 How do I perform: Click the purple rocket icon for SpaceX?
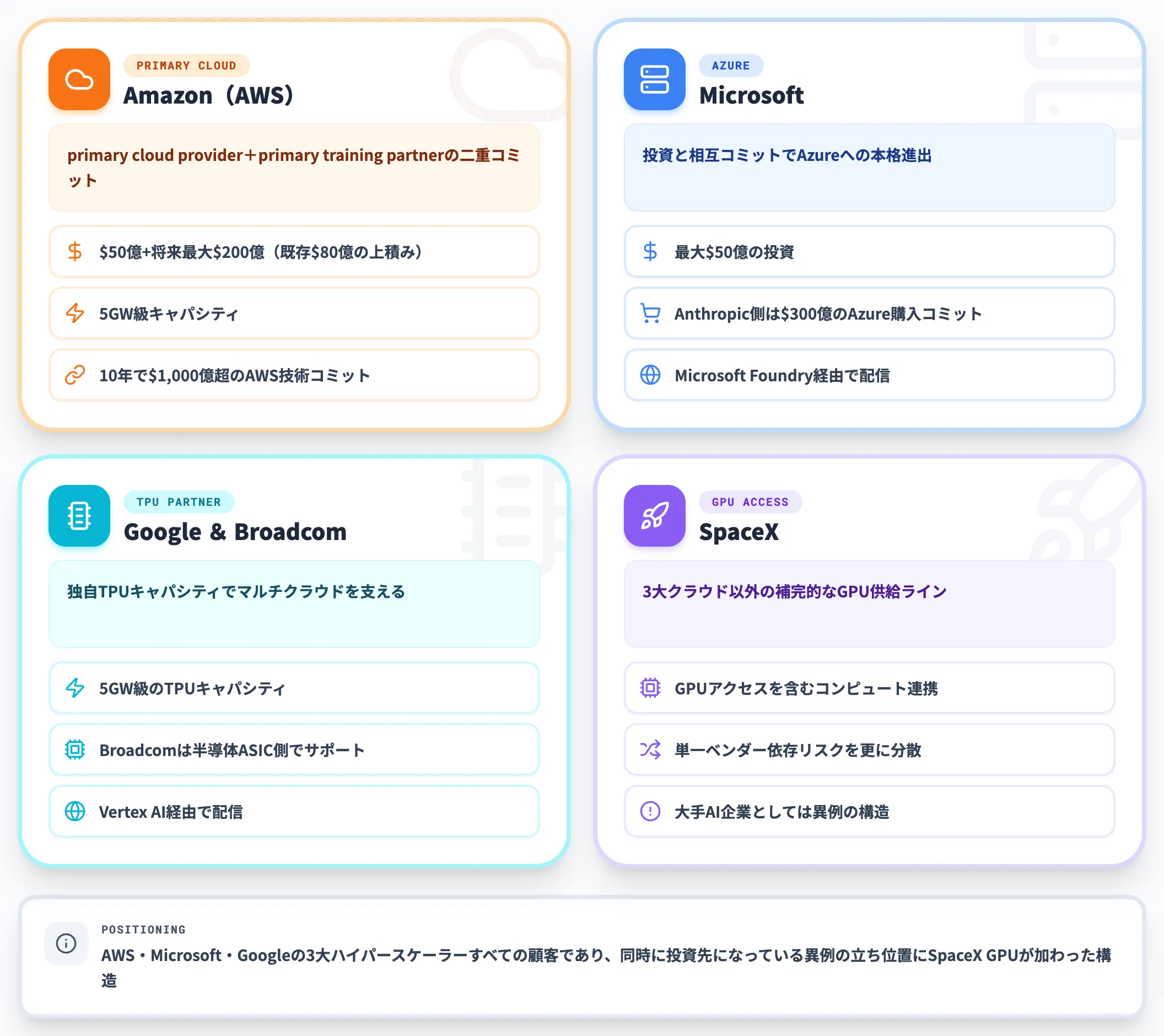(x=654, y=515)
